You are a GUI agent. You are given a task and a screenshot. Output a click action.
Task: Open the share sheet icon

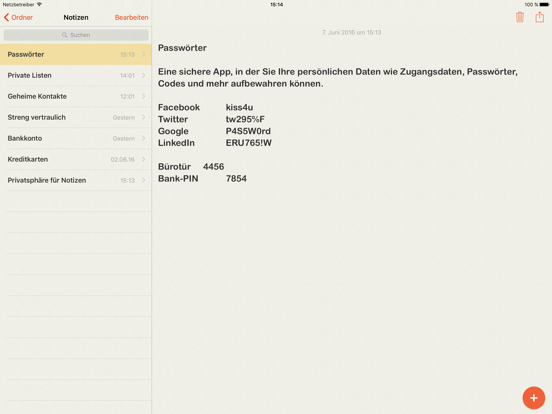pos(539,17)
